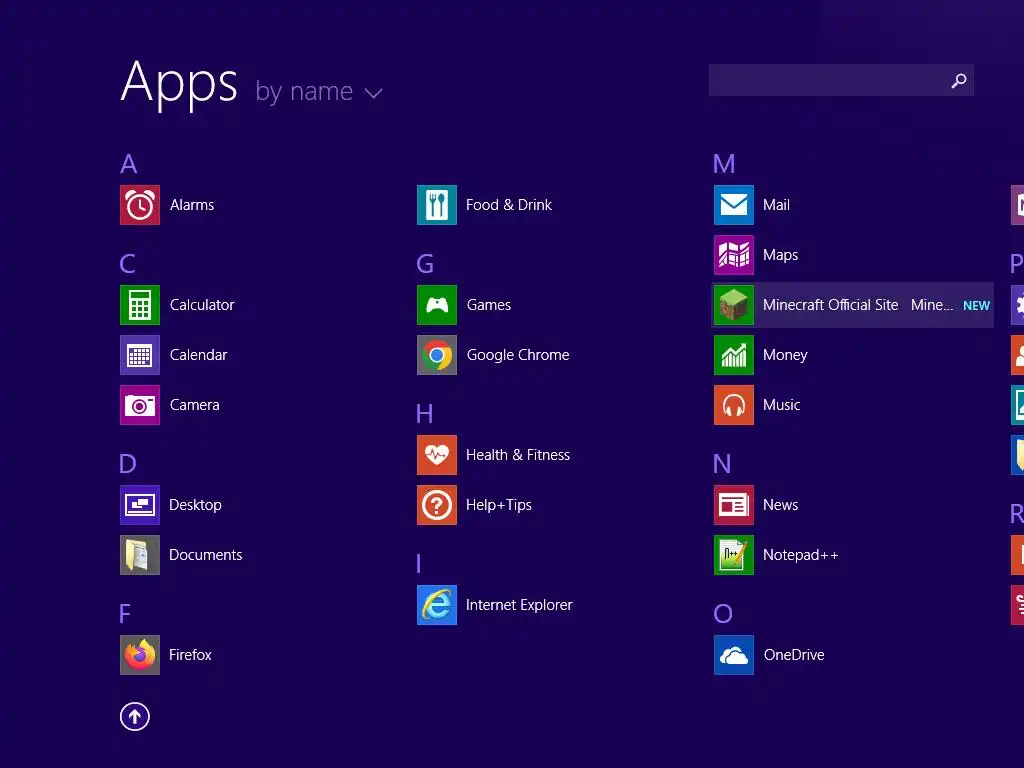Launch Music headphones icon
The width and height of the screenshot is (1024, 768).
click(x=734, y=405)
